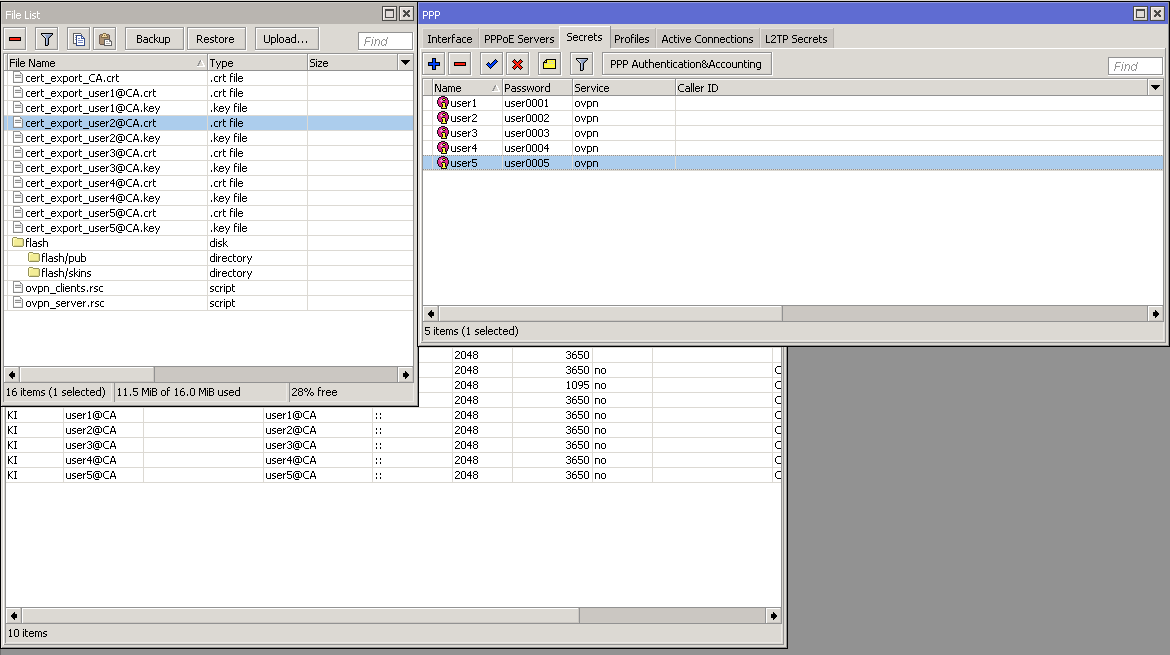Open the column chooser dropdown in PPP Secrets
1170x655 pixels.
coord(1156,88)
